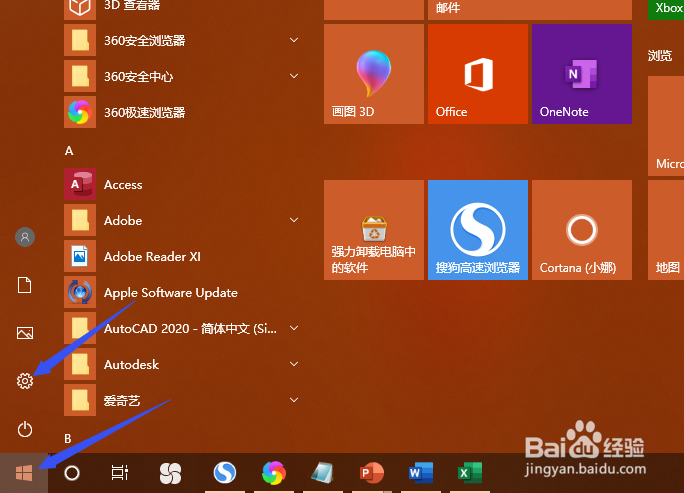Open the Adobe folder icon
The height and width of the screenshot is (493, 684).
point(80,220)
